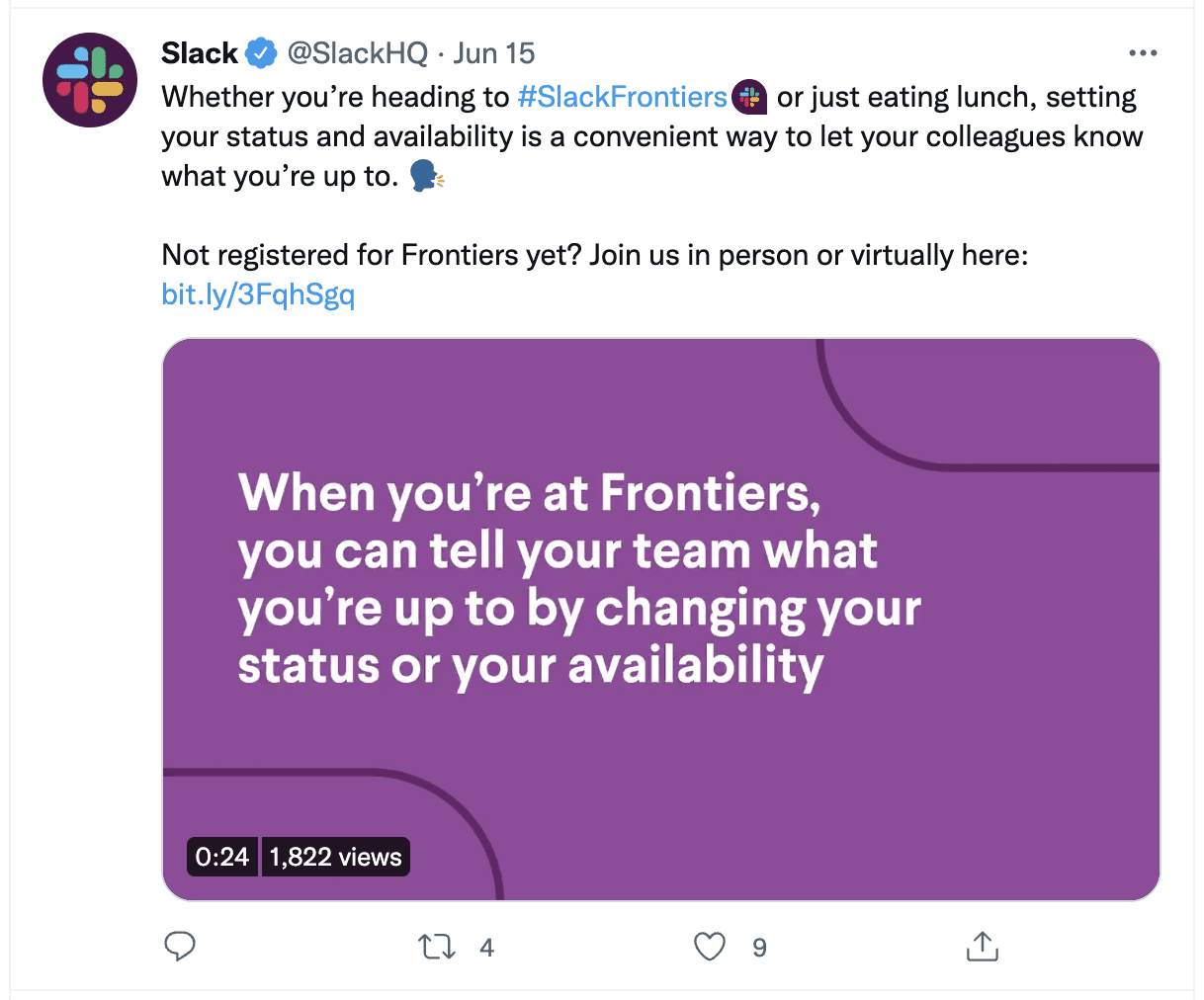Click the Slack logo emoji after the hashtag
Viewport: 1204px width, 1000px height.
click(x=750, y=97)
